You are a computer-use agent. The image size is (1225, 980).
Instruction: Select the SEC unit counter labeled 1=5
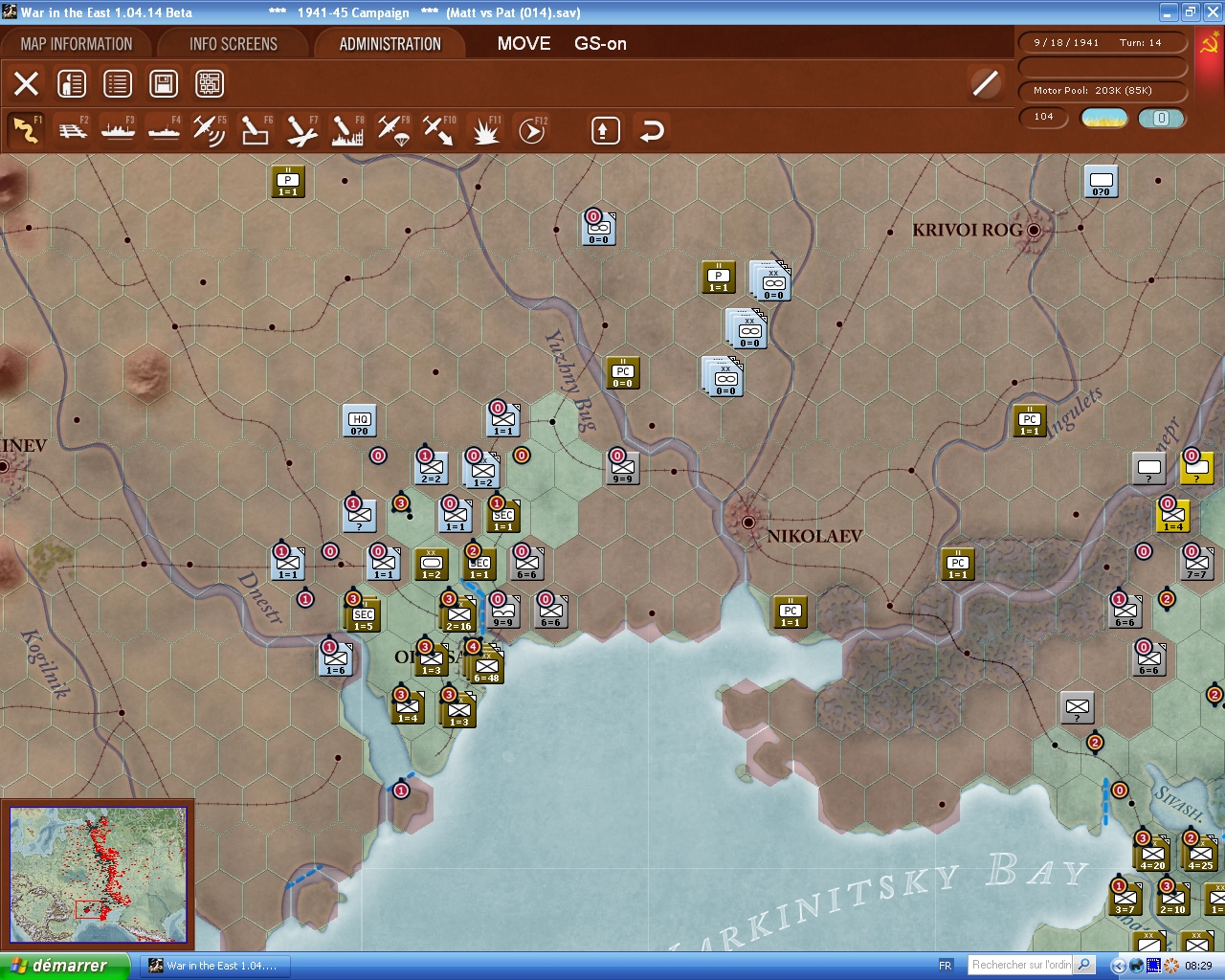click(x=364, y=615)
